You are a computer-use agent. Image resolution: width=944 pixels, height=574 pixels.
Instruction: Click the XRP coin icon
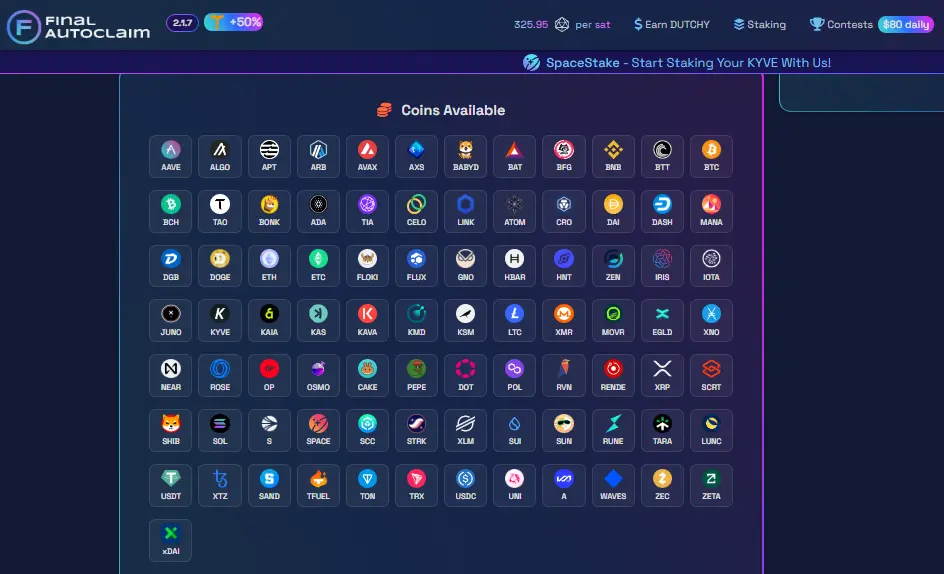pyautogui.click(x=662, y=369)
